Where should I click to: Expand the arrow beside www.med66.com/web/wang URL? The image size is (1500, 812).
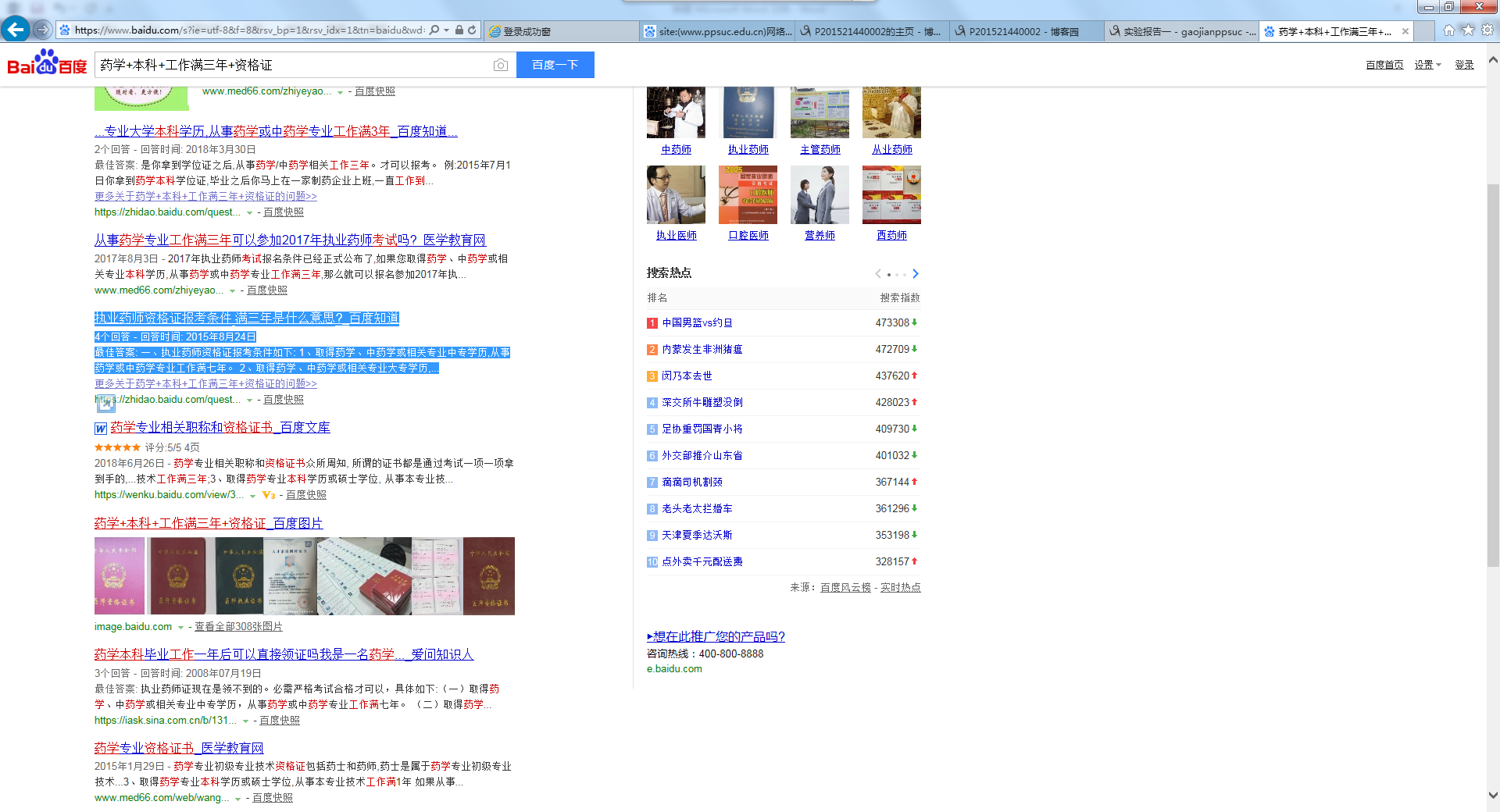click(x=237, y=798)
